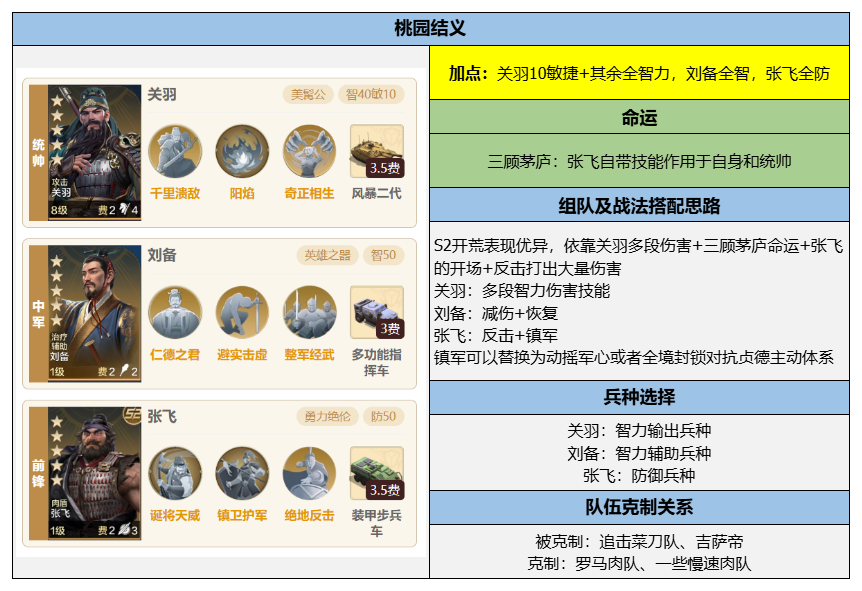
Task: Click the 刘备：智力辅助兵种 line
Action: pos(639,453)
